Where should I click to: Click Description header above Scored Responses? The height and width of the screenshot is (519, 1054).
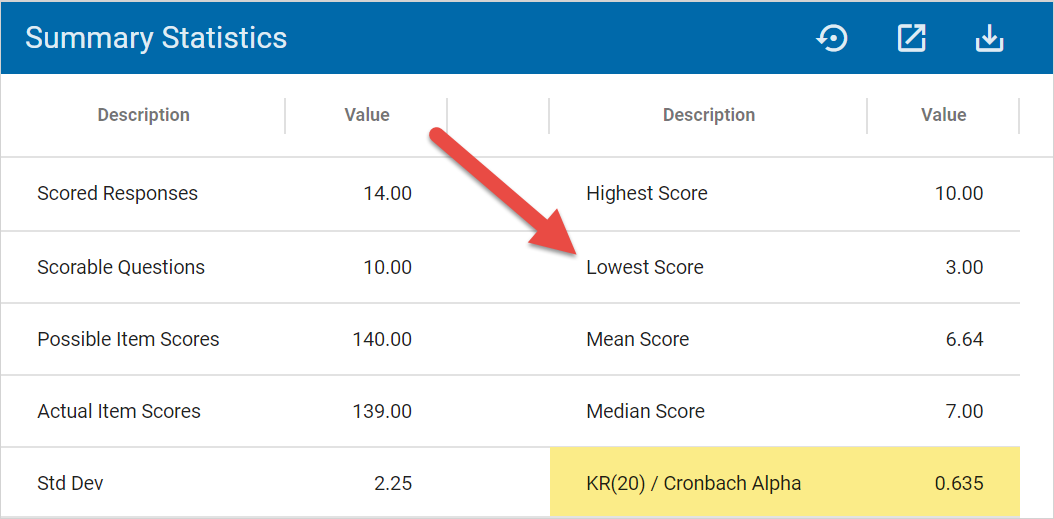point(143,115)
